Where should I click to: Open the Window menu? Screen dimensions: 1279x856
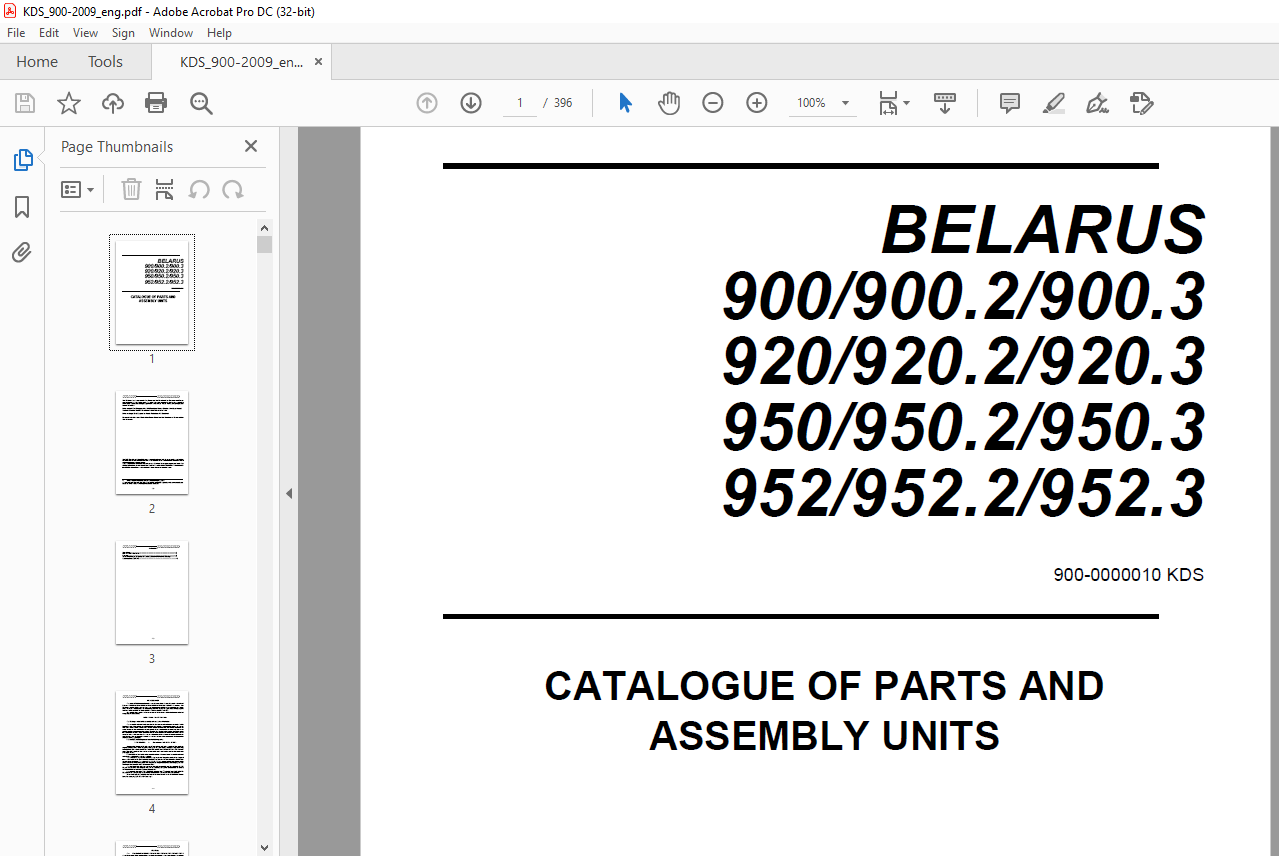pos(171,33)
